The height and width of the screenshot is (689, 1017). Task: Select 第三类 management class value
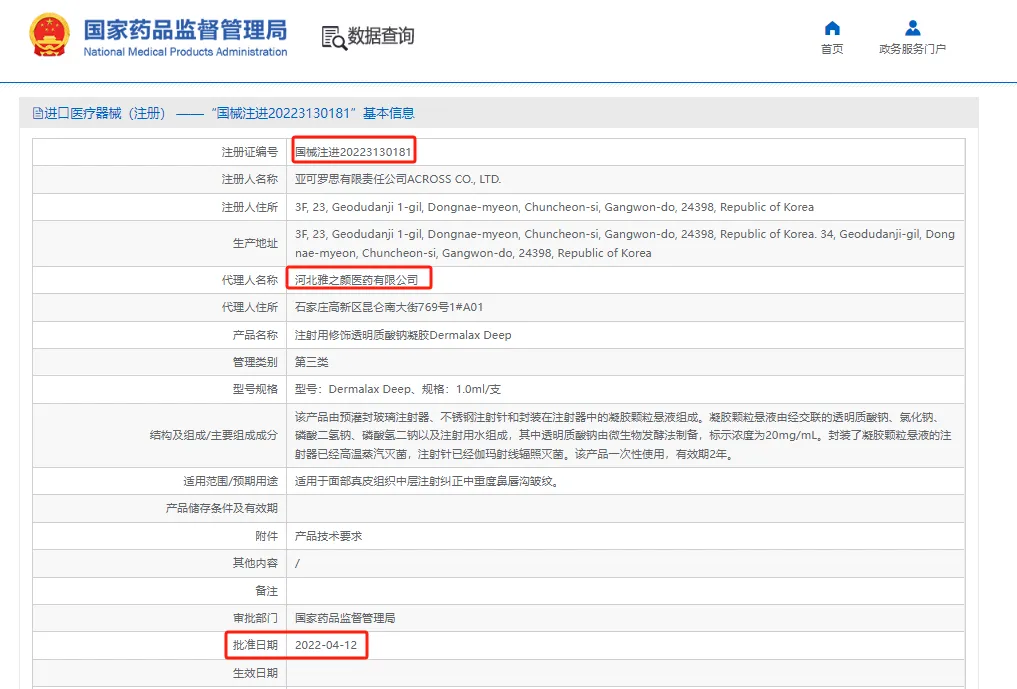tap(311, 362)
